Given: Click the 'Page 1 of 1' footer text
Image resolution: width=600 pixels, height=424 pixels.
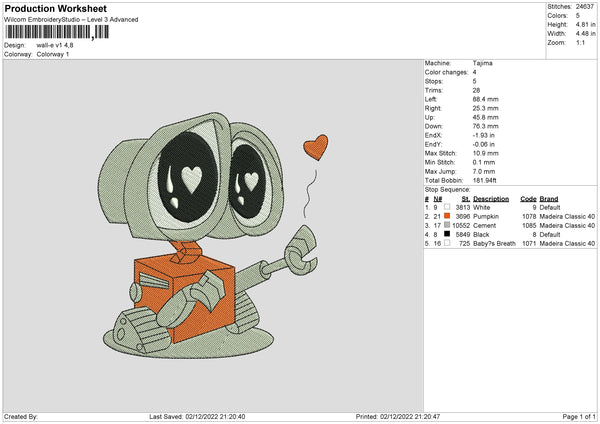Looking at the screenshot, I should (579, 417).
